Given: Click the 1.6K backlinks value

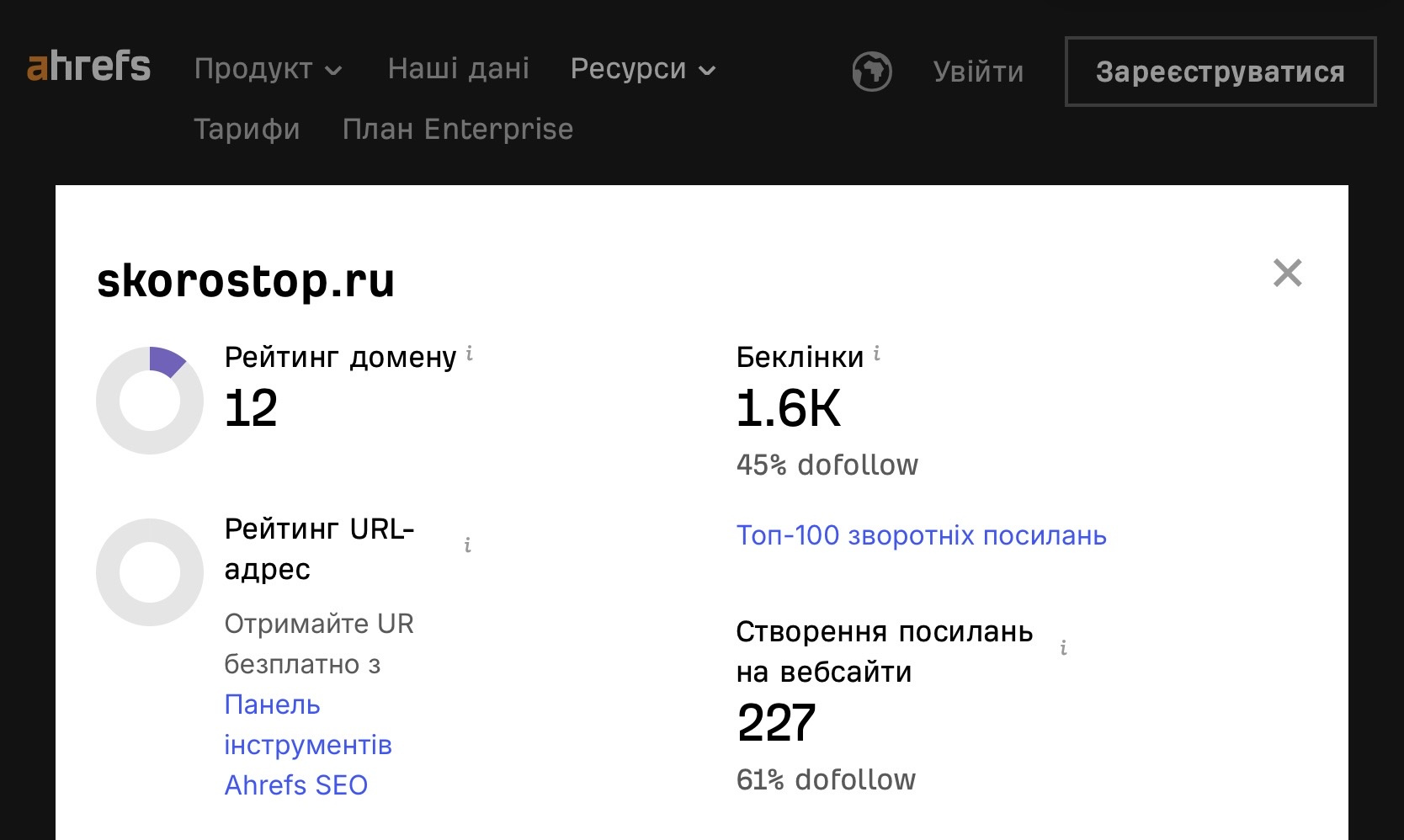Looking at the screenshot, I should coord(788,409).
